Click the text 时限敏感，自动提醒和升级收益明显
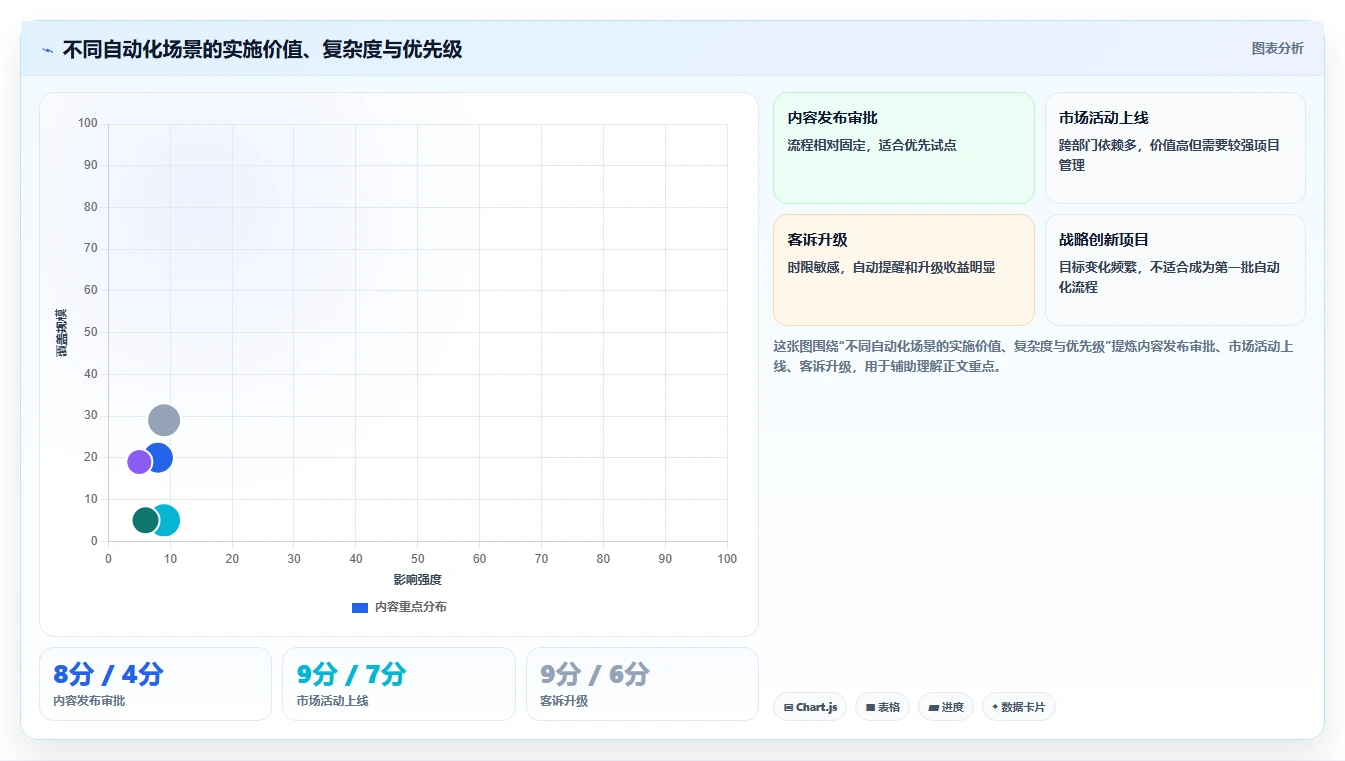 pos(891,267)
